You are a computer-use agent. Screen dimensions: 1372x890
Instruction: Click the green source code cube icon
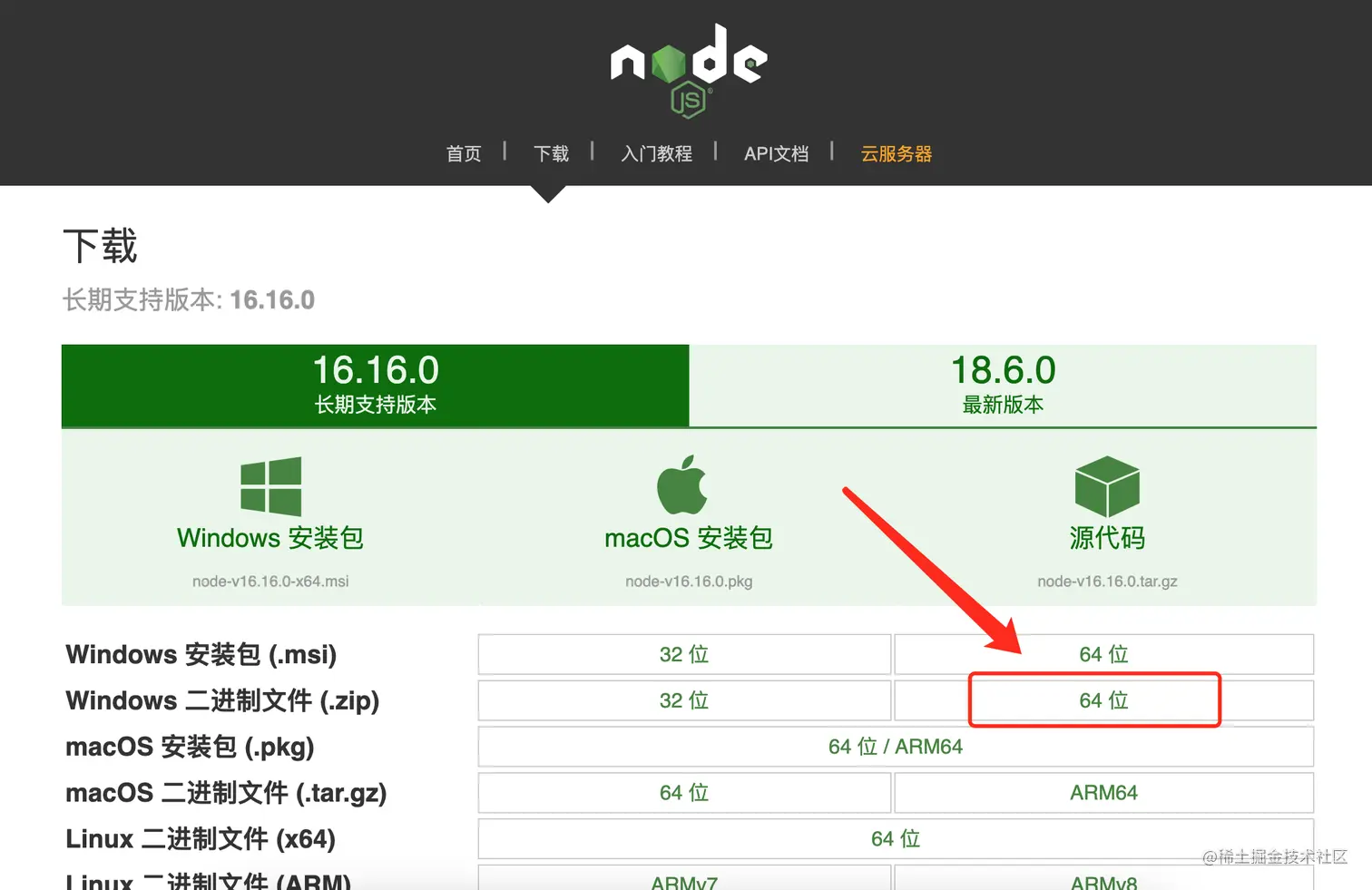(x=1107, y=486)
